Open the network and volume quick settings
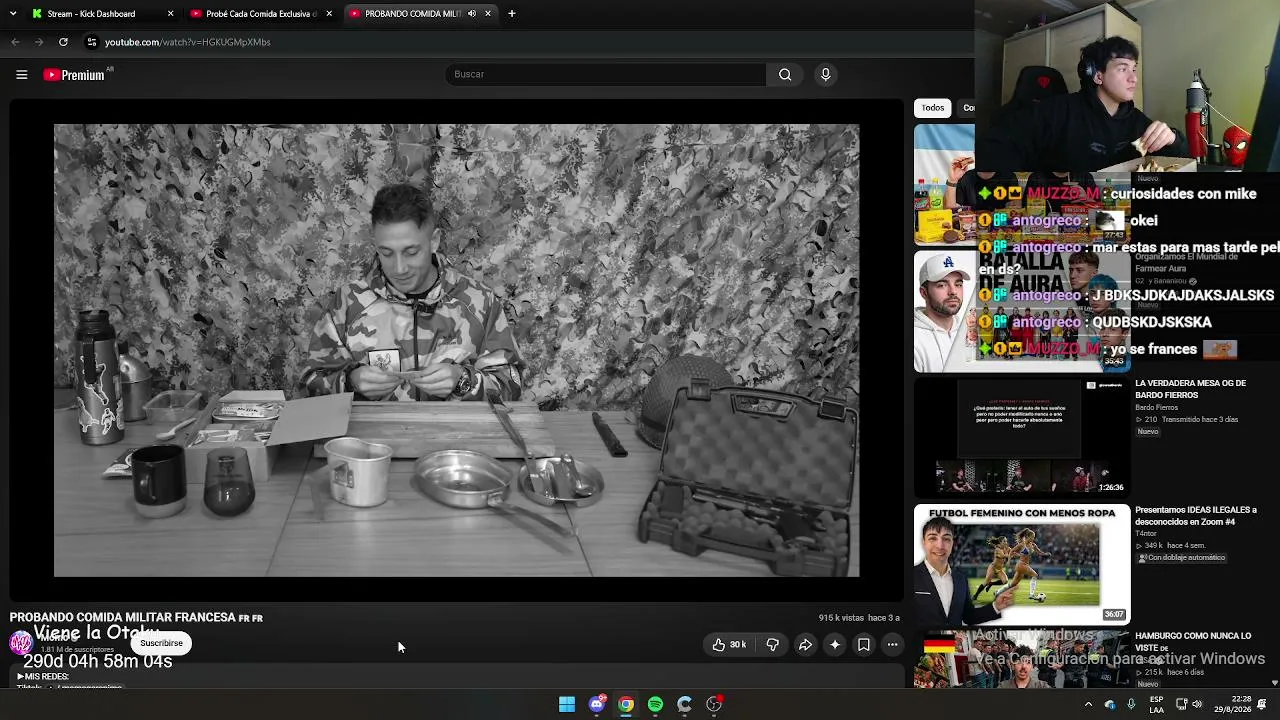The width and height of the screenshot is (1280, 720). 1189,704
